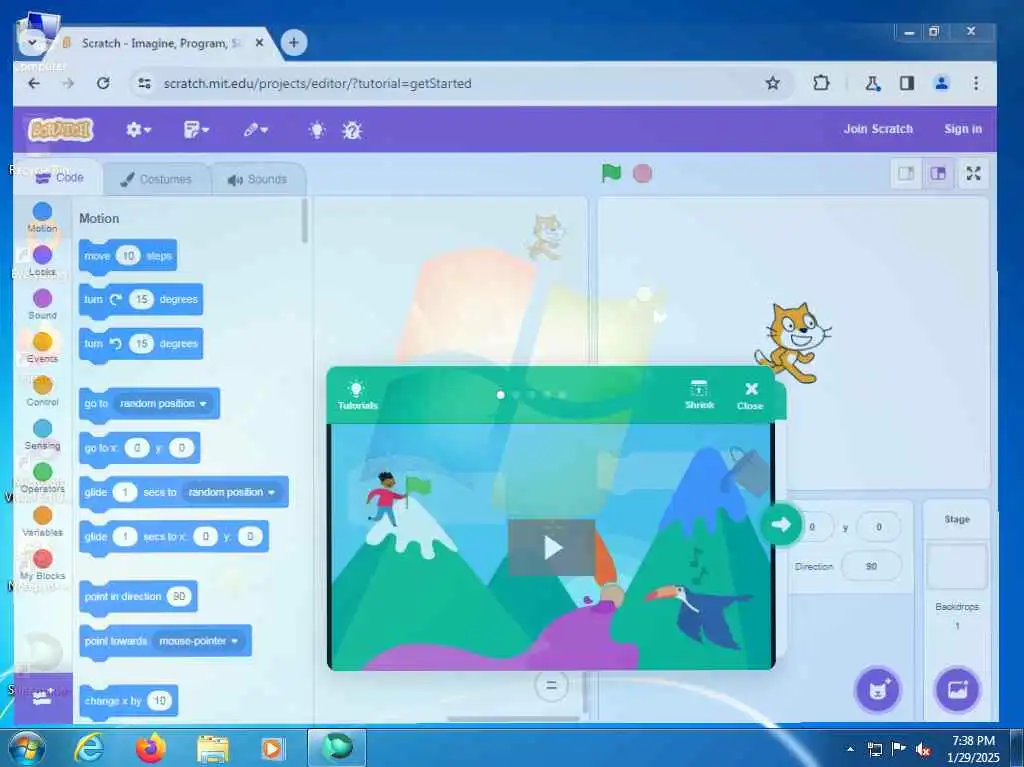Open the Scratch settings gear menu
Viewport: 1024px width, 767px height.
[138, 129]
